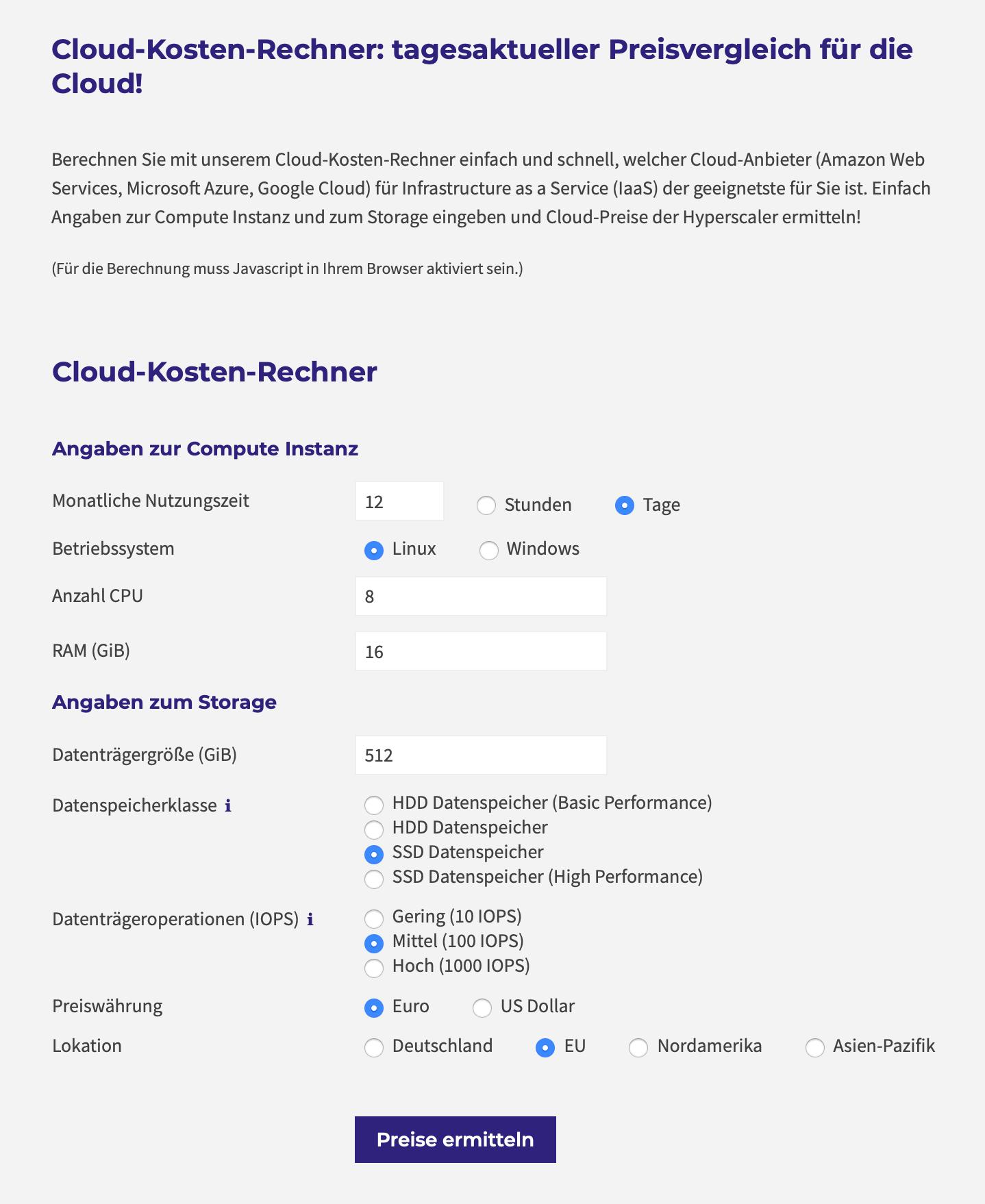The image size is (985, 1204).
Task: Open the info icon next to Datenträgeroperationen (IOPS)
Action: pos(310,919)
